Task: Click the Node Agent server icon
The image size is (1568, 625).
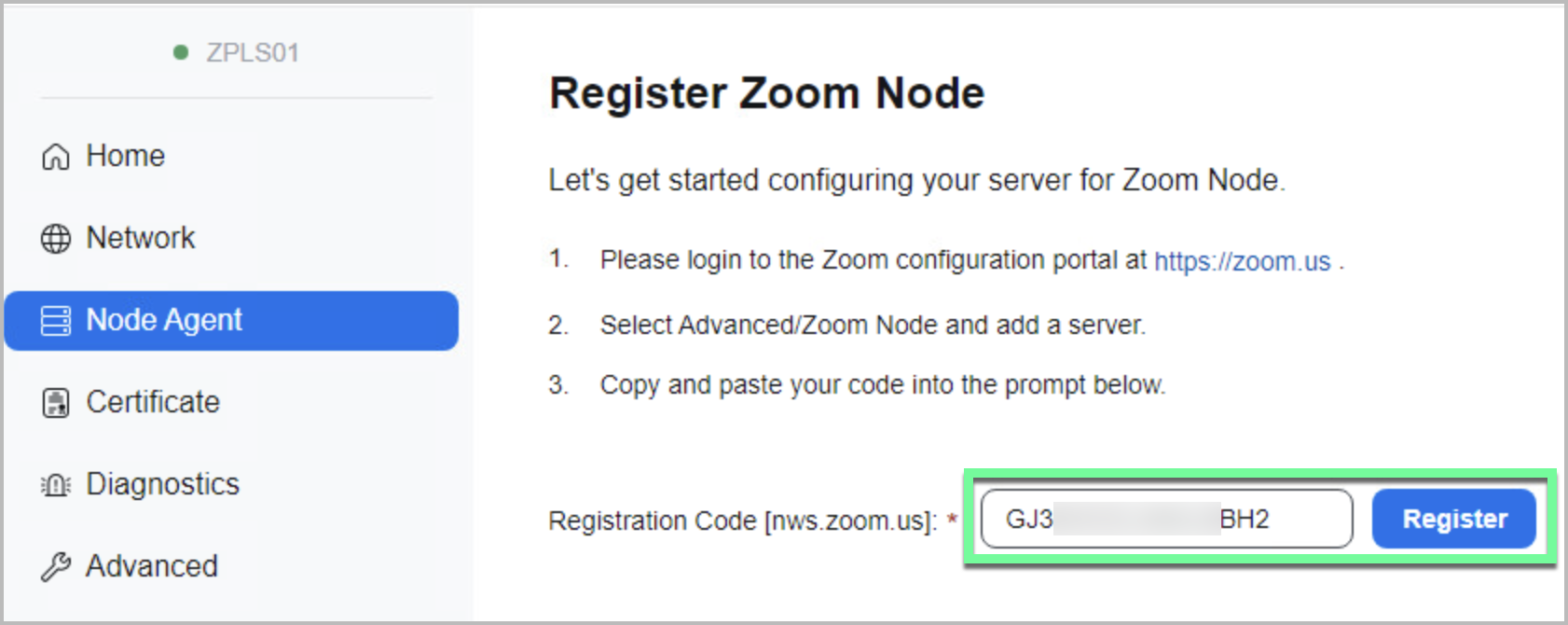Action: (x=56, y=321)
